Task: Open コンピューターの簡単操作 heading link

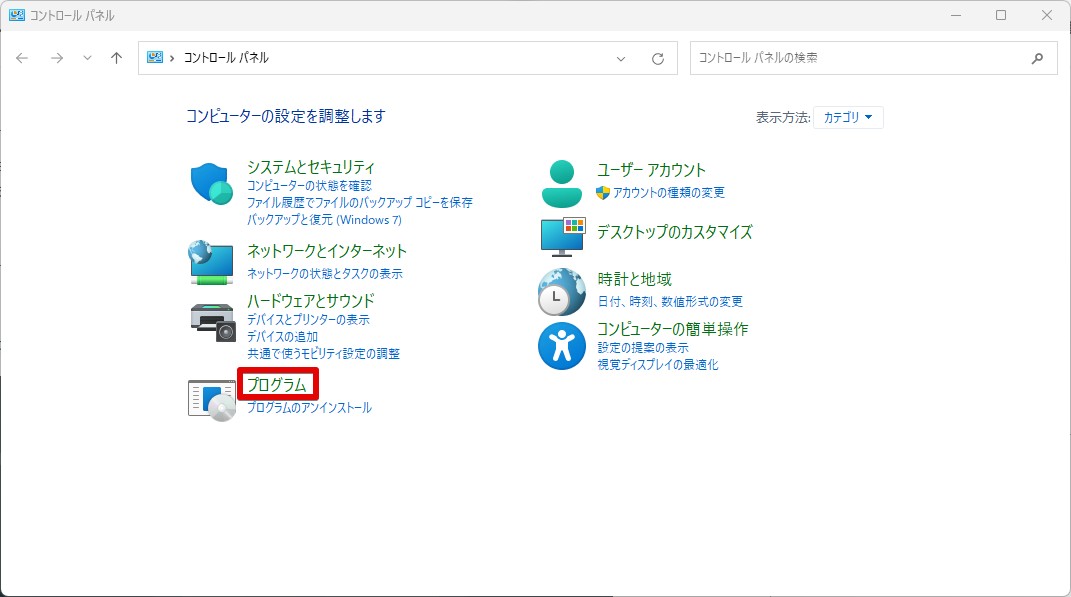Action: [x=673, y=329]
